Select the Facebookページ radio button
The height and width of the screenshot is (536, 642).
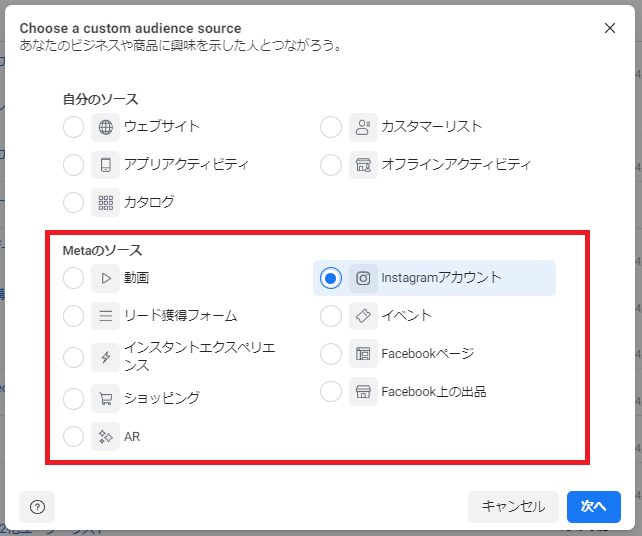point(331,354)
